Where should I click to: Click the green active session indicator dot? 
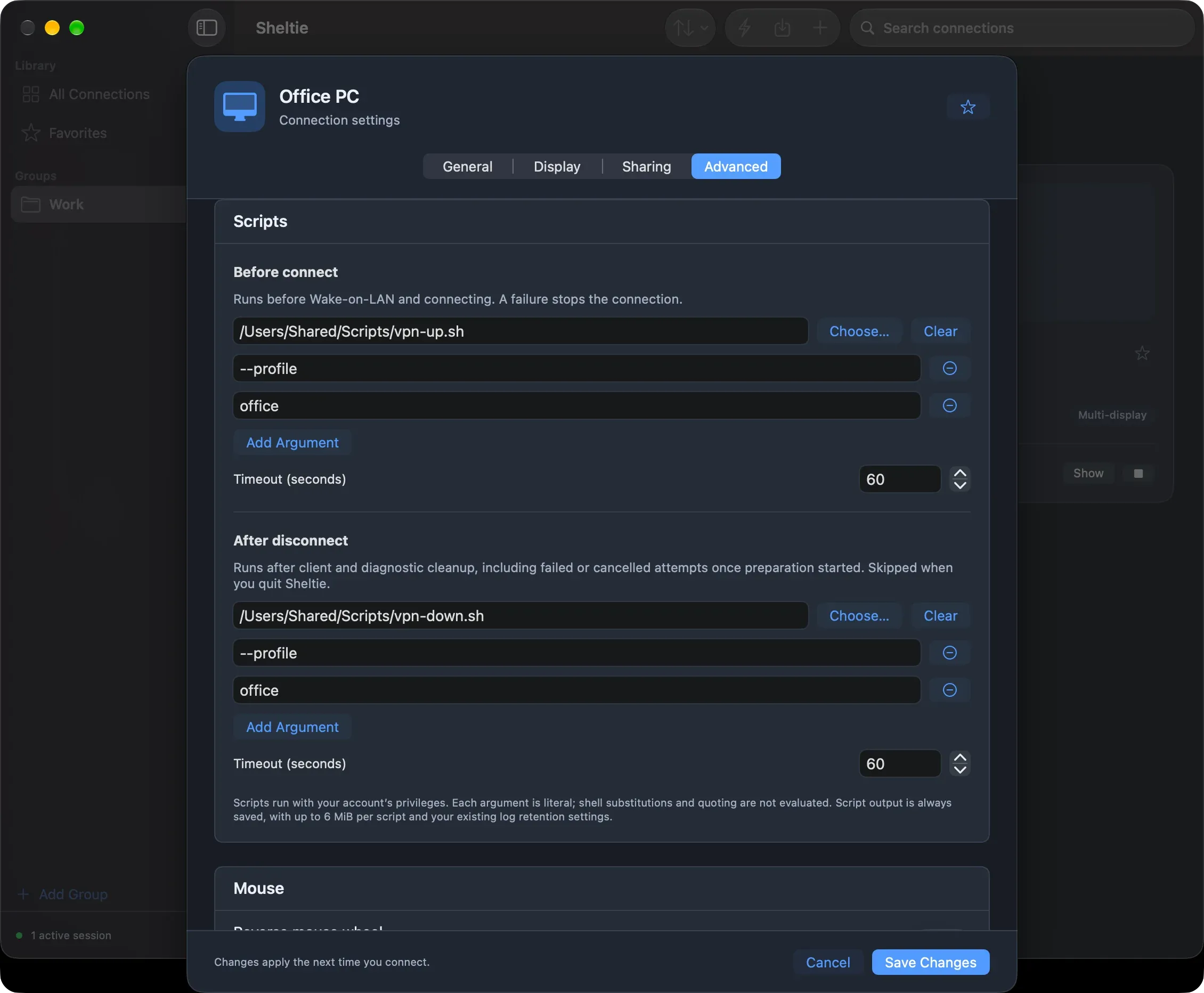tap(19, 936)
